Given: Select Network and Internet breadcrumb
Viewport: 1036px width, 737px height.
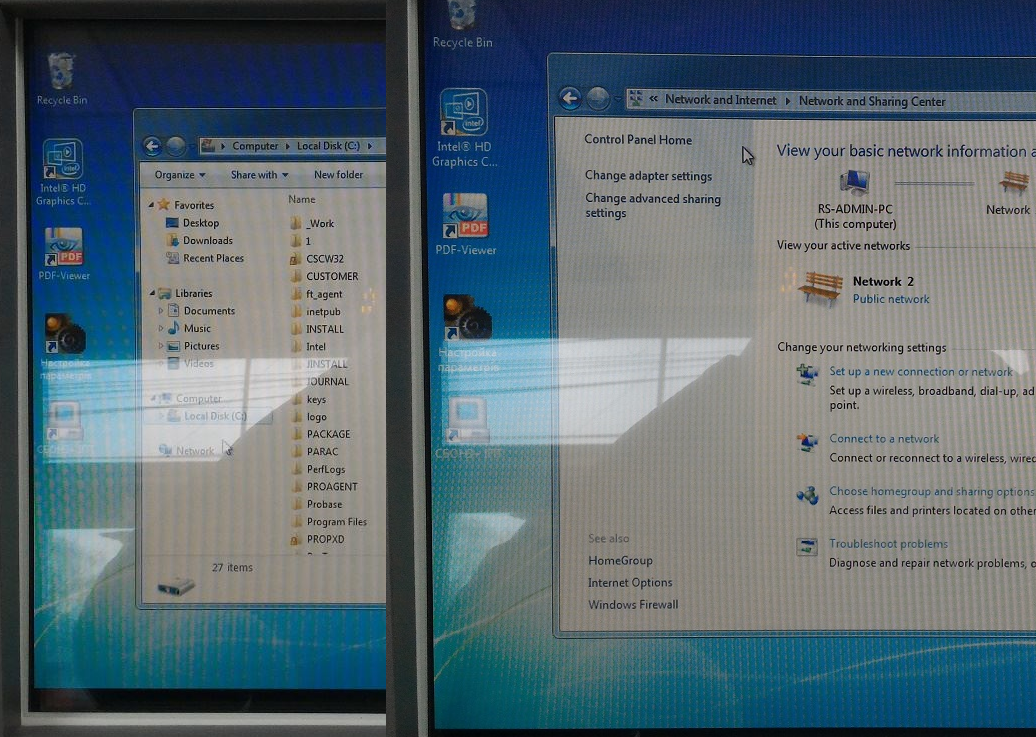Looking at the screenshot, I should pos(720,100).
